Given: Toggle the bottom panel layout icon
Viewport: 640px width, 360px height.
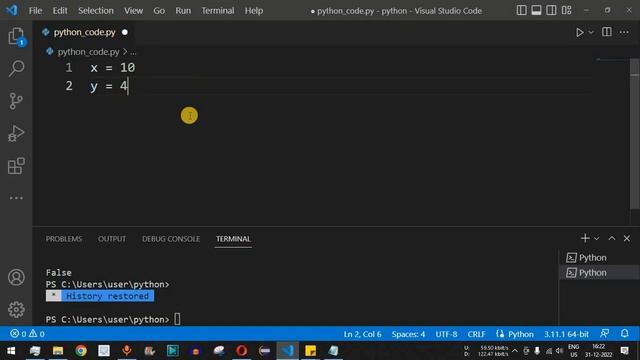Looking at the screenshot, I should tap(536, 10).
